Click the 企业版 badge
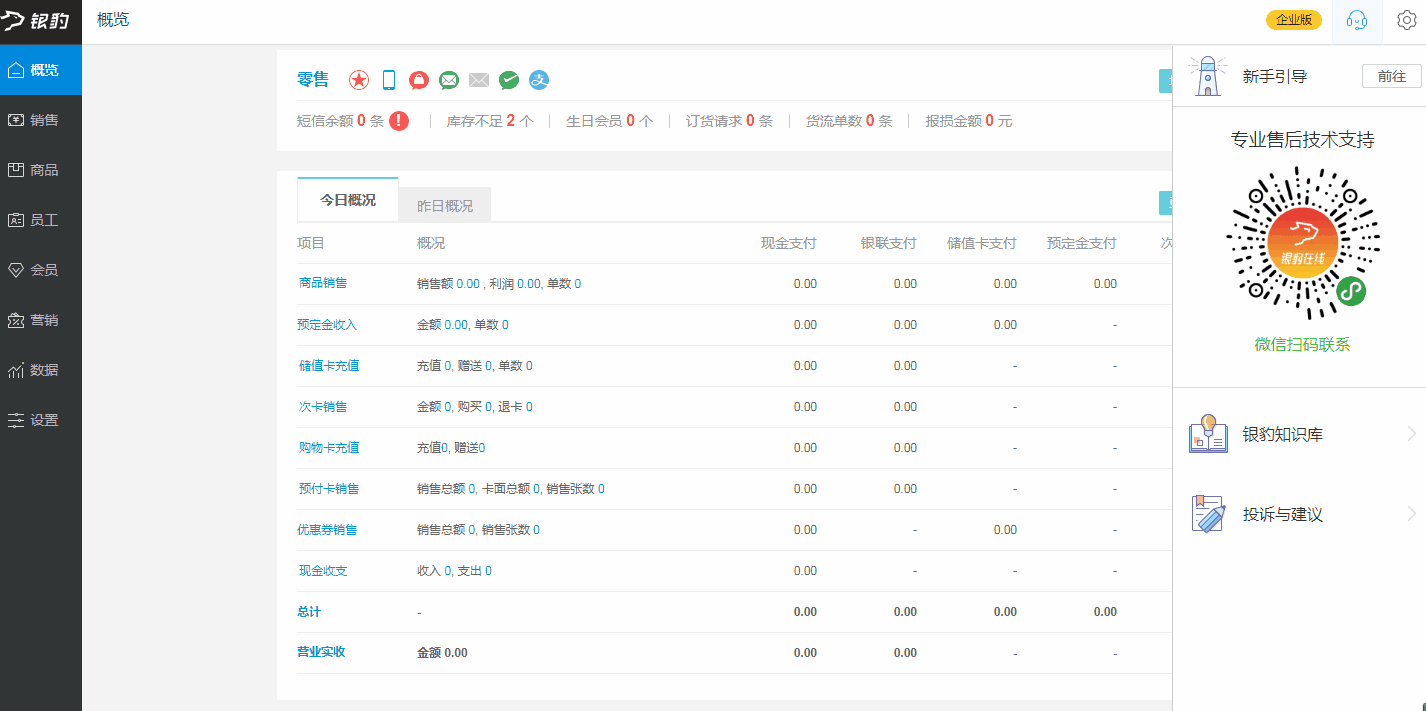The width and height of the screenshot is (1426, 711). pyautogui.click(x=1293, y=20)
